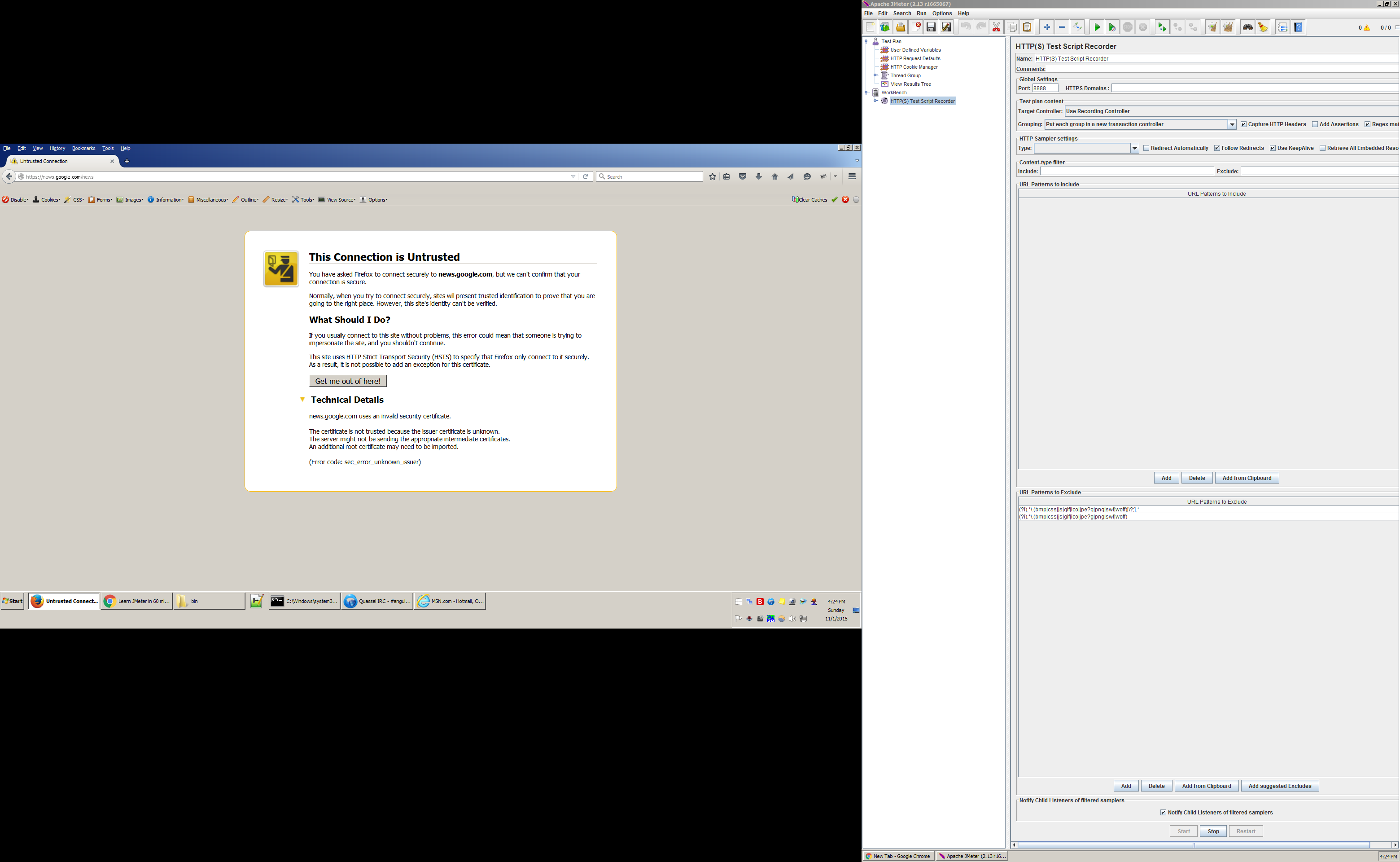Click Add suggested Excludes button
The height and width of the screenshot is (862, 1400).
[x=1280, y=786]
